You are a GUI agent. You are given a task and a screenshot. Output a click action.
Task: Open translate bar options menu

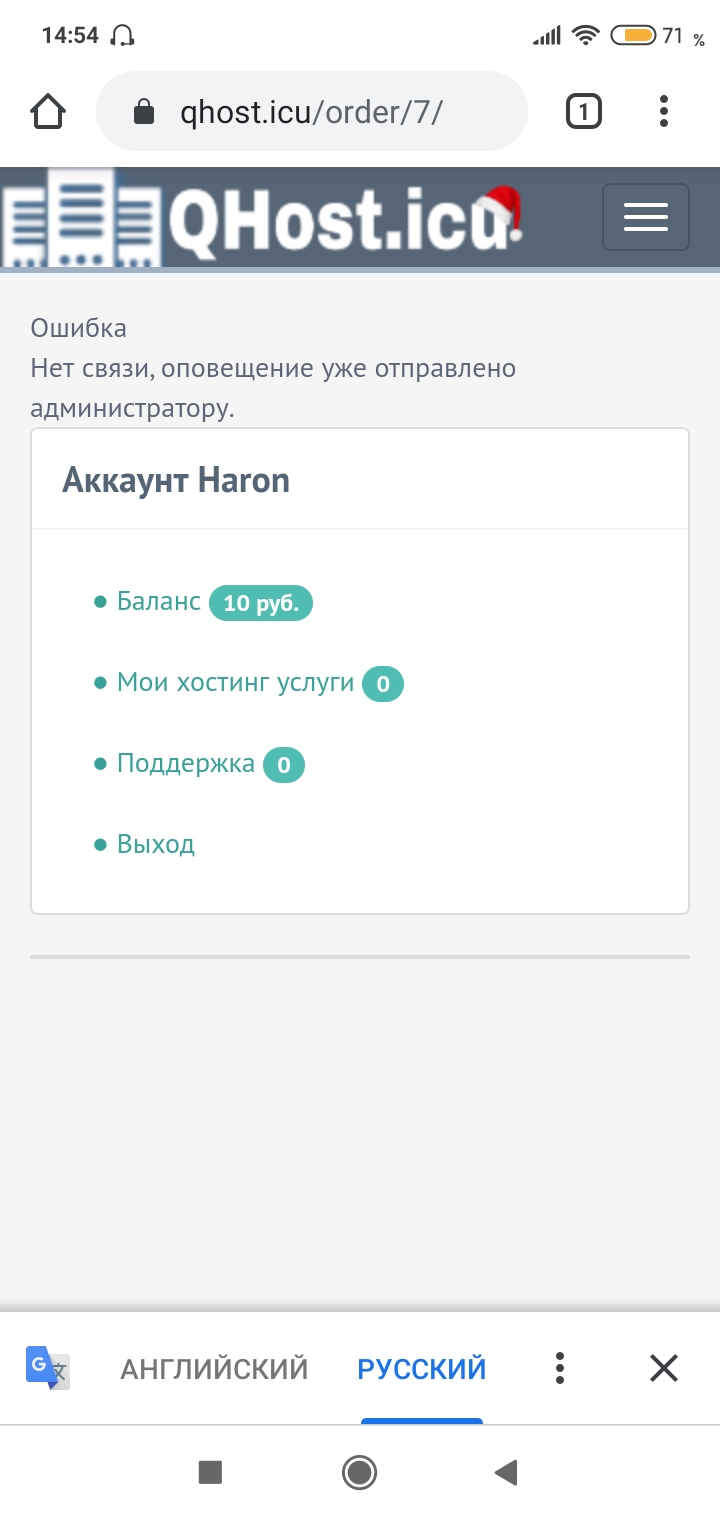(x=560, y=1368)
